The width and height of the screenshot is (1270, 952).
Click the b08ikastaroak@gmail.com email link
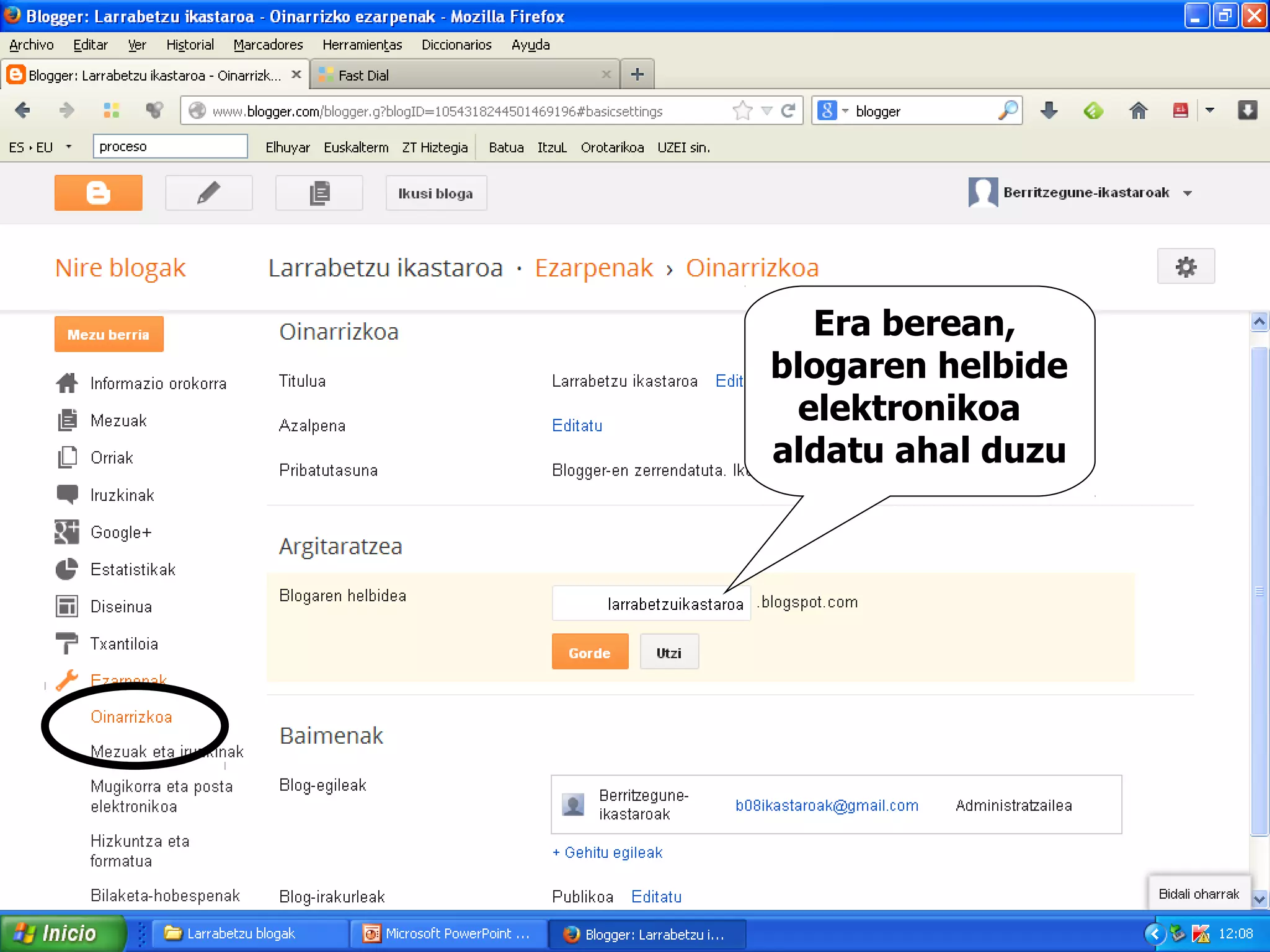(827, 804)
